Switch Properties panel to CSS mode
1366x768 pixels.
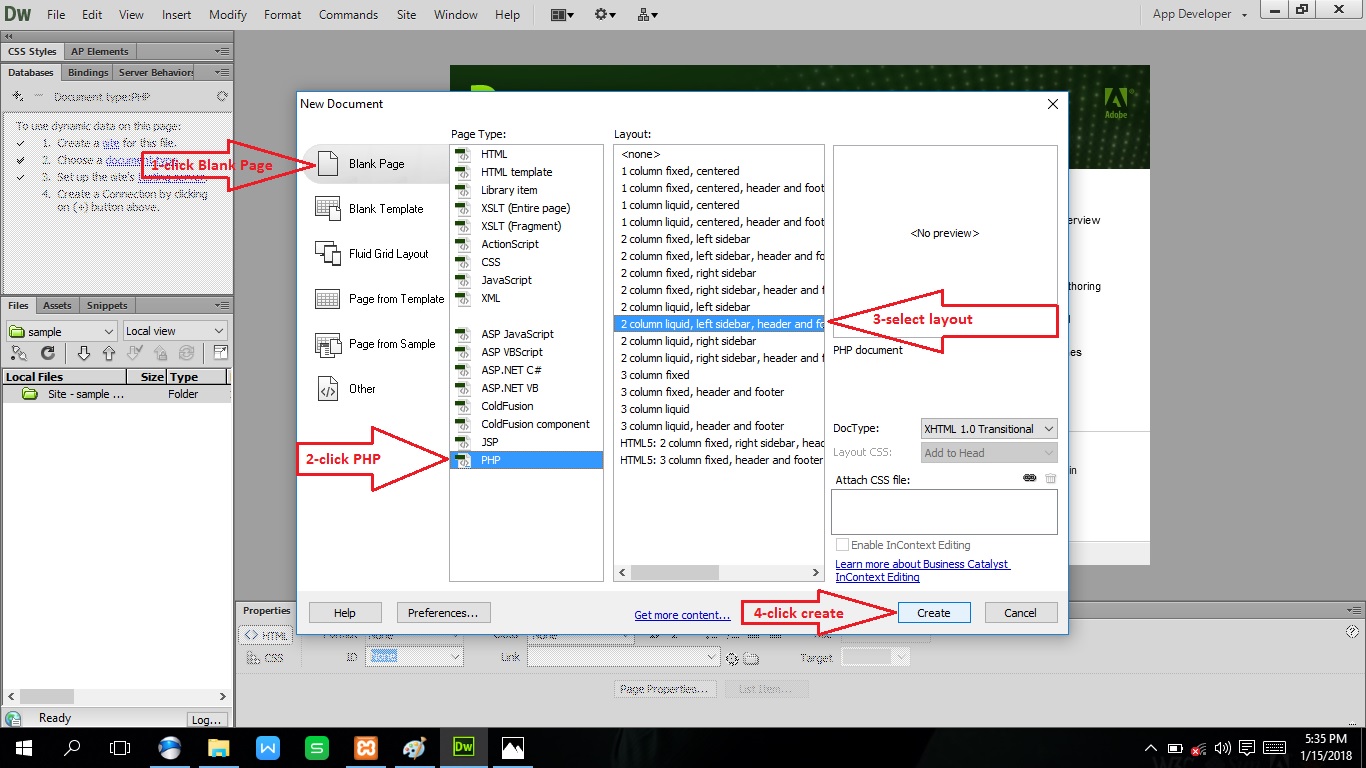pos(265,658)
